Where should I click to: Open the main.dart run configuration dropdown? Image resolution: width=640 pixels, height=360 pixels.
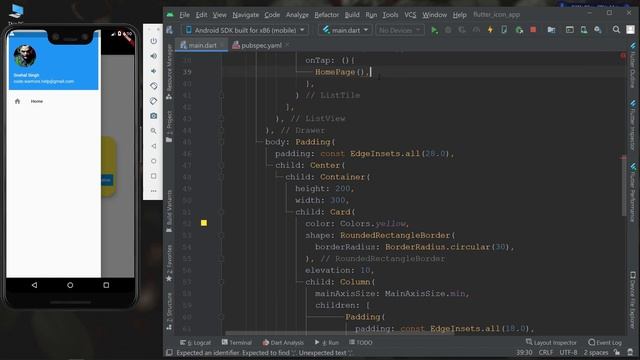coord(345,30)
